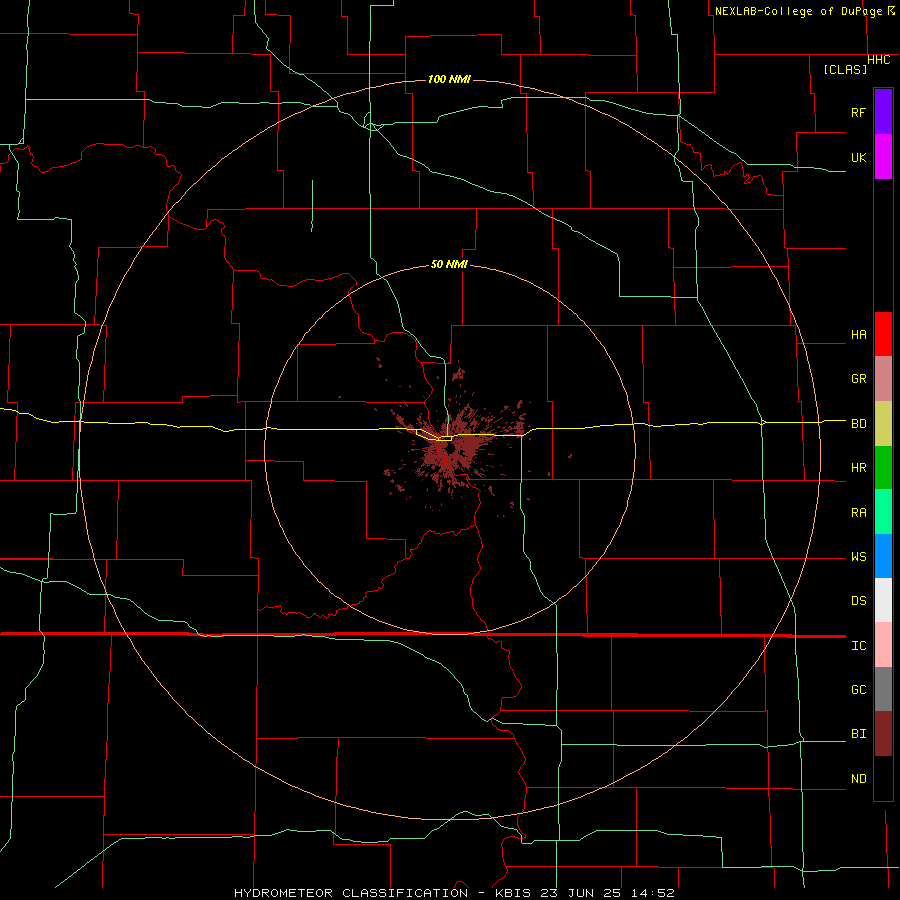Click the WS legend label
The height and width of the screenshot is (900, 900).
[x=858, y=557]
